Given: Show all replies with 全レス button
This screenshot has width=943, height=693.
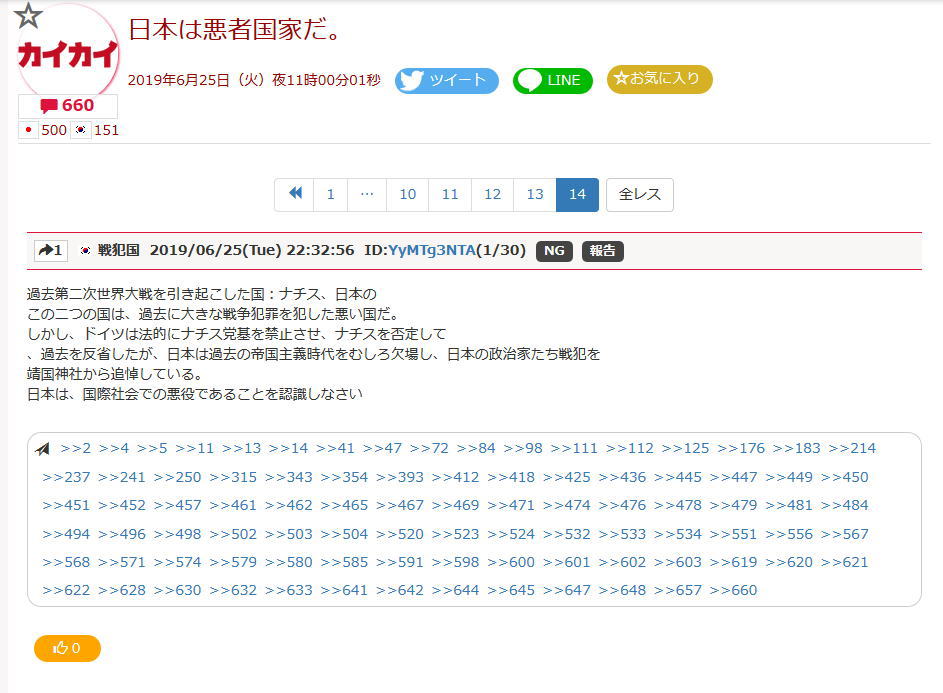Looking at the screenshot, I should coord(639,194).
